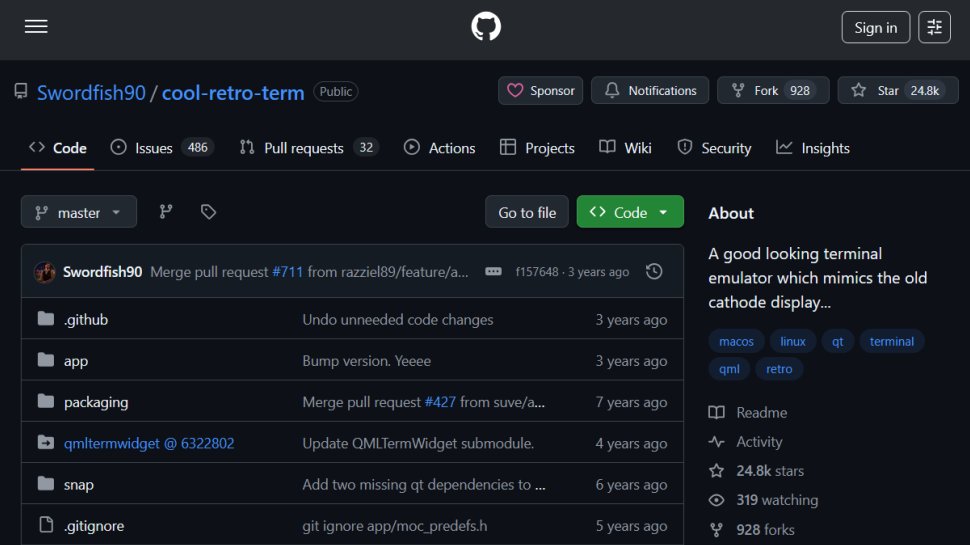Click 'git ignore app/moc_predefs.h' commit message
The width and height of the screenshot is (970, 545).
coord(395,526)
